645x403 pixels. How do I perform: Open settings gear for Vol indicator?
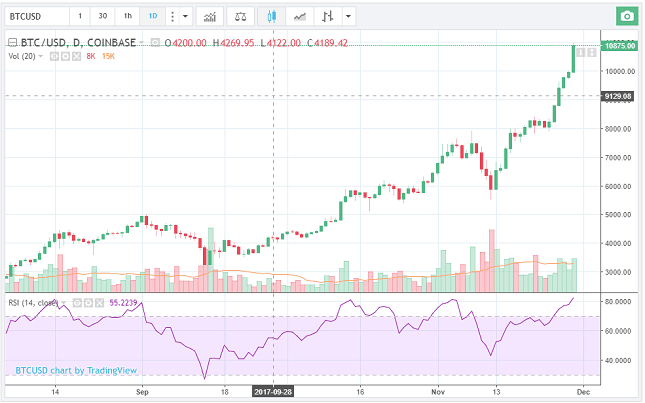coord(65,56)
